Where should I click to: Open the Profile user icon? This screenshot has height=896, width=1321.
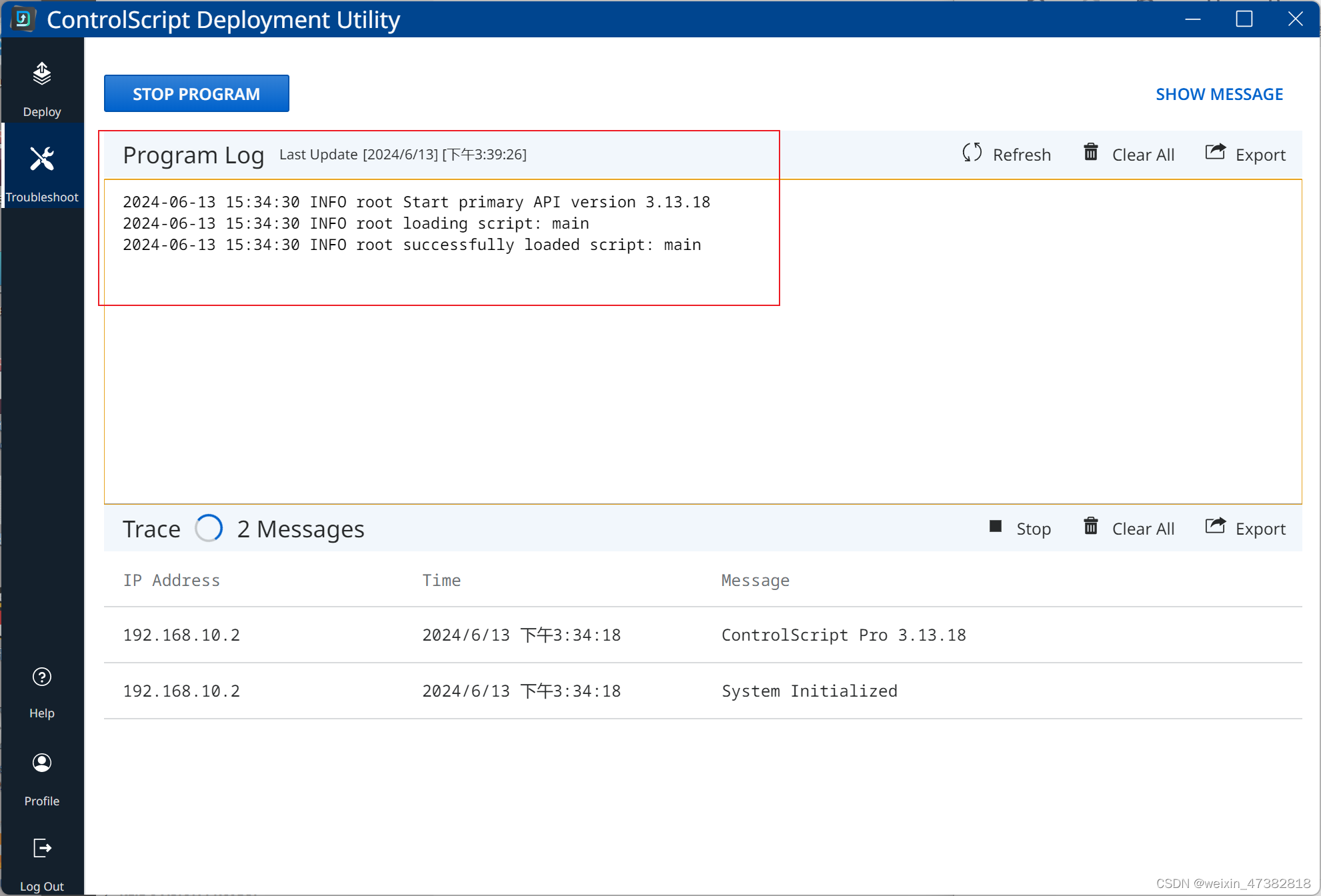[42, 763]
